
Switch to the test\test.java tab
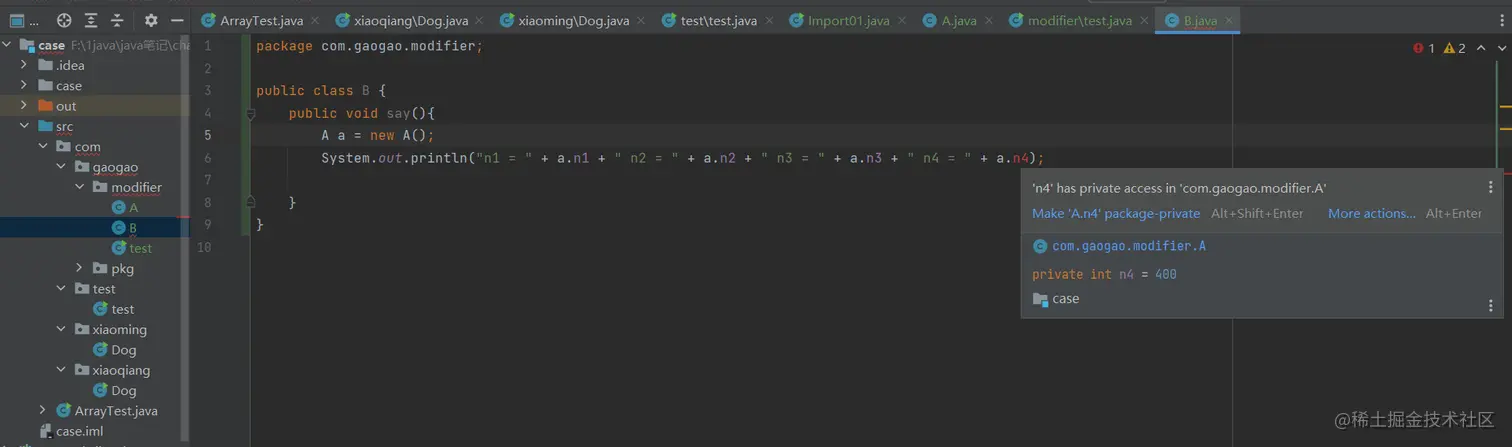click(718, 20)
